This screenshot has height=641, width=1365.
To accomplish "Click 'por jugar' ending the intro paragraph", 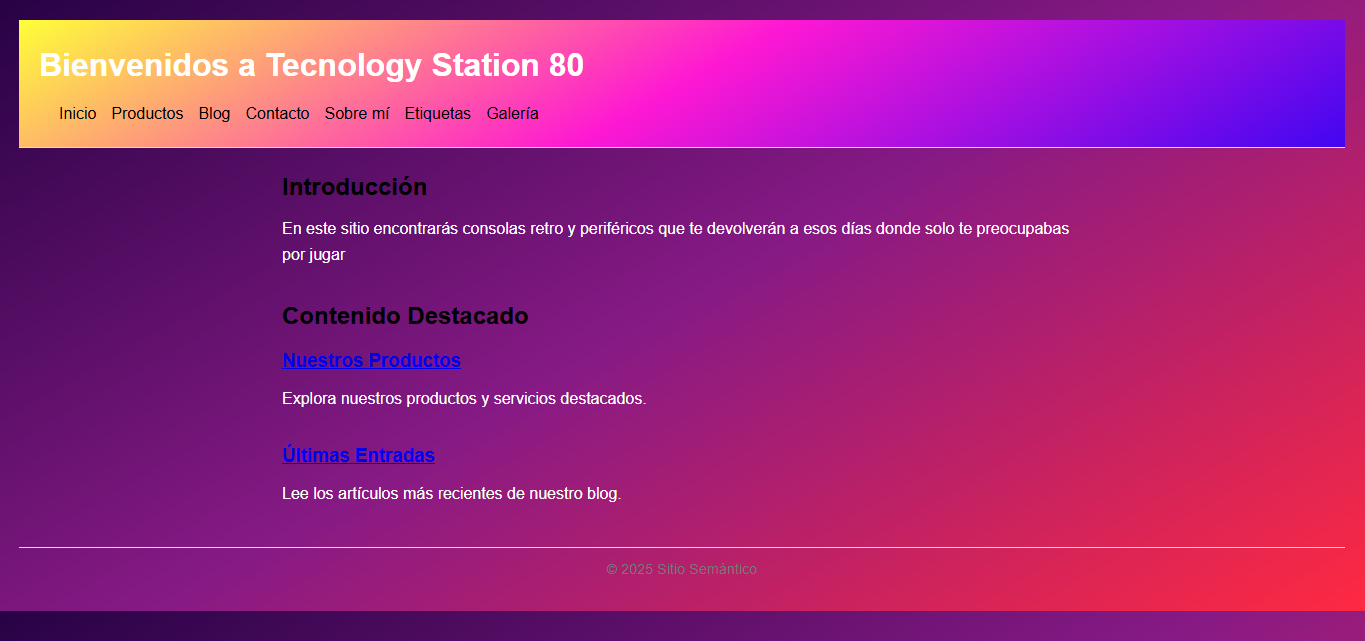I will 313,255.
